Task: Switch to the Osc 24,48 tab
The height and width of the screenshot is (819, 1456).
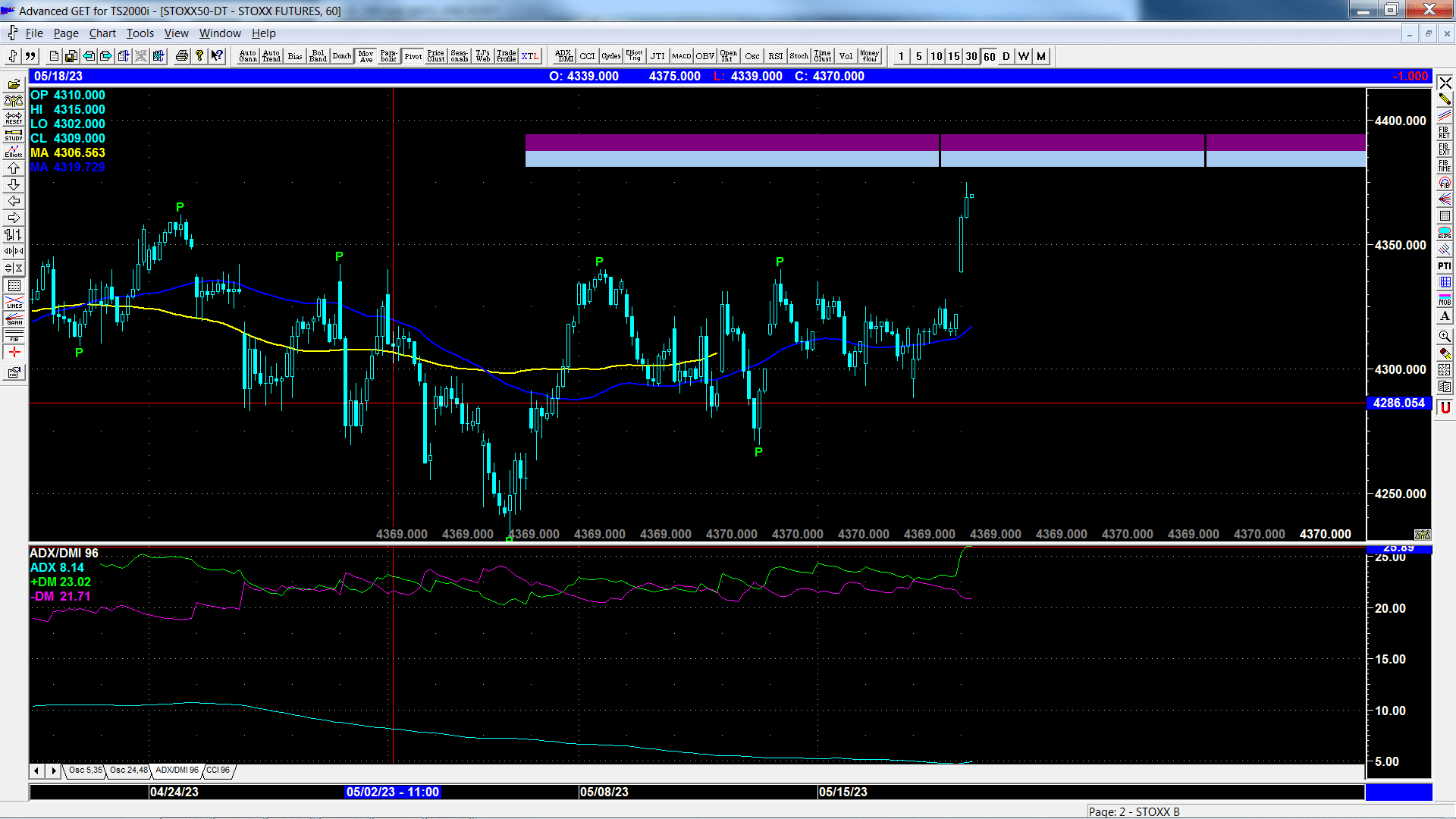Action: (x=128, y=770)
